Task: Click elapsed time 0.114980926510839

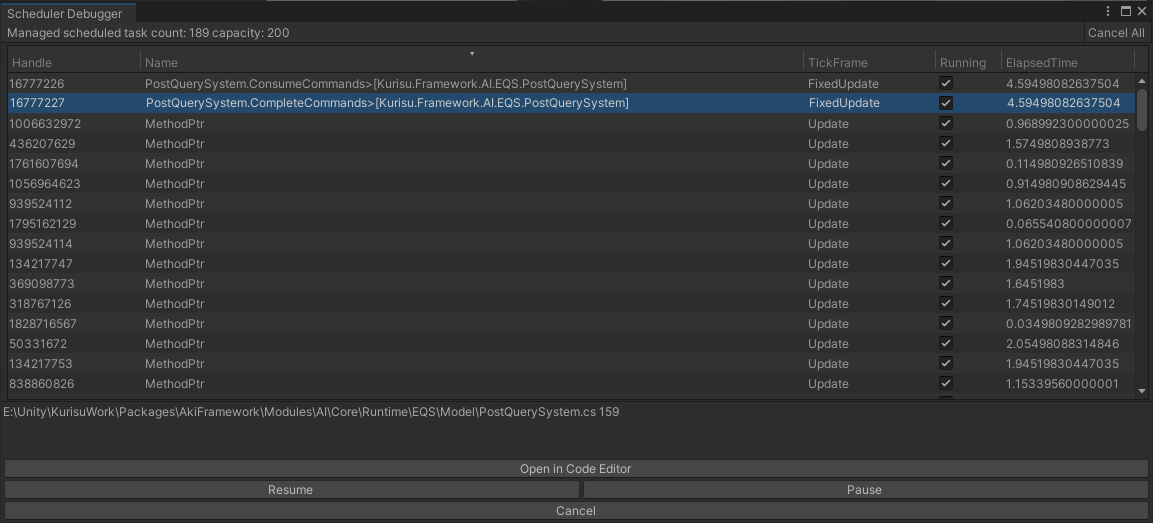Action: coord(1064,163)
